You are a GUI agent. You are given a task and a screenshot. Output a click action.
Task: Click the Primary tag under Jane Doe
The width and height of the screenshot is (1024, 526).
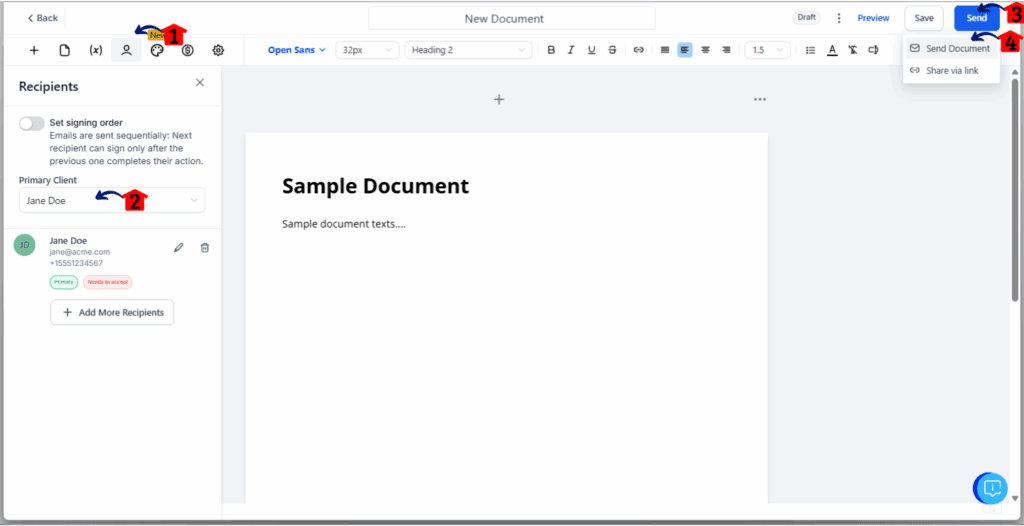(64, 282)
